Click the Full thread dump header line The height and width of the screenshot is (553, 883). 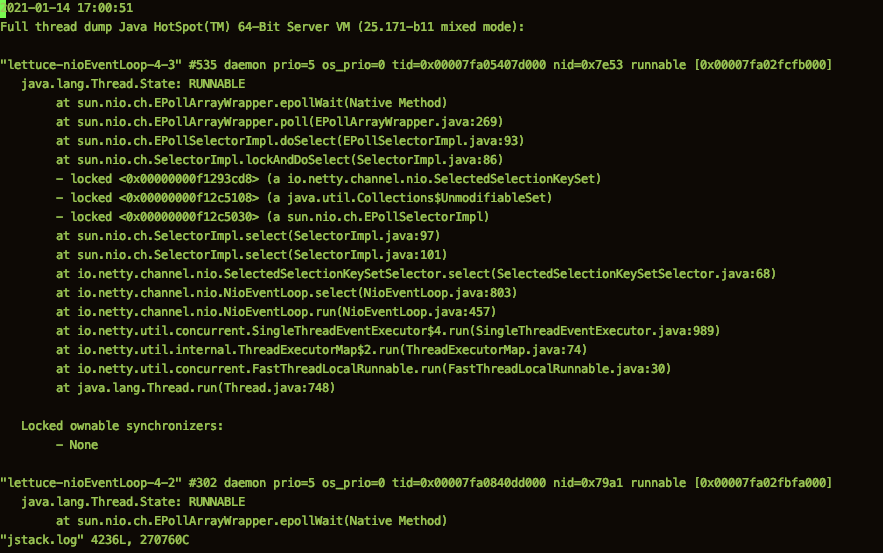[262, 27]
